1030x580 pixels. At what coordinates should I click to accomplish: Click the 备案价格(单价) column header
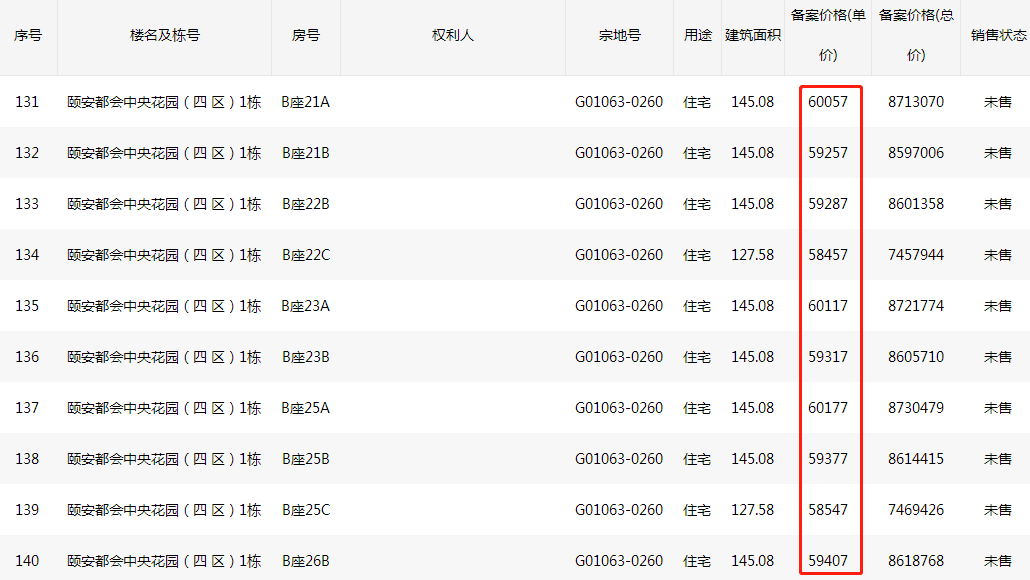pos(828,35)
